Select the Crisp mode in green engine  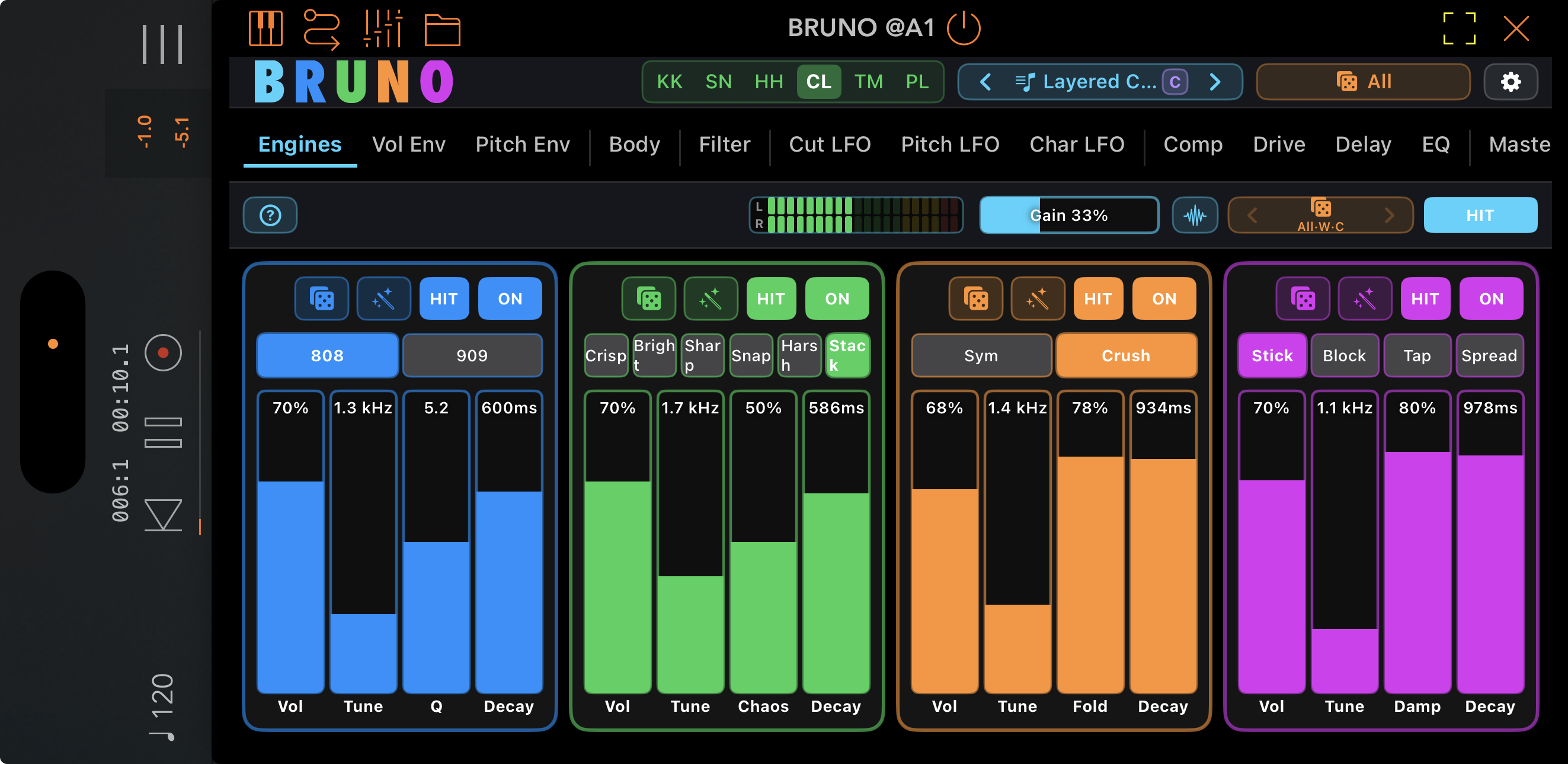pyautogui.click(x=606, y=355)
